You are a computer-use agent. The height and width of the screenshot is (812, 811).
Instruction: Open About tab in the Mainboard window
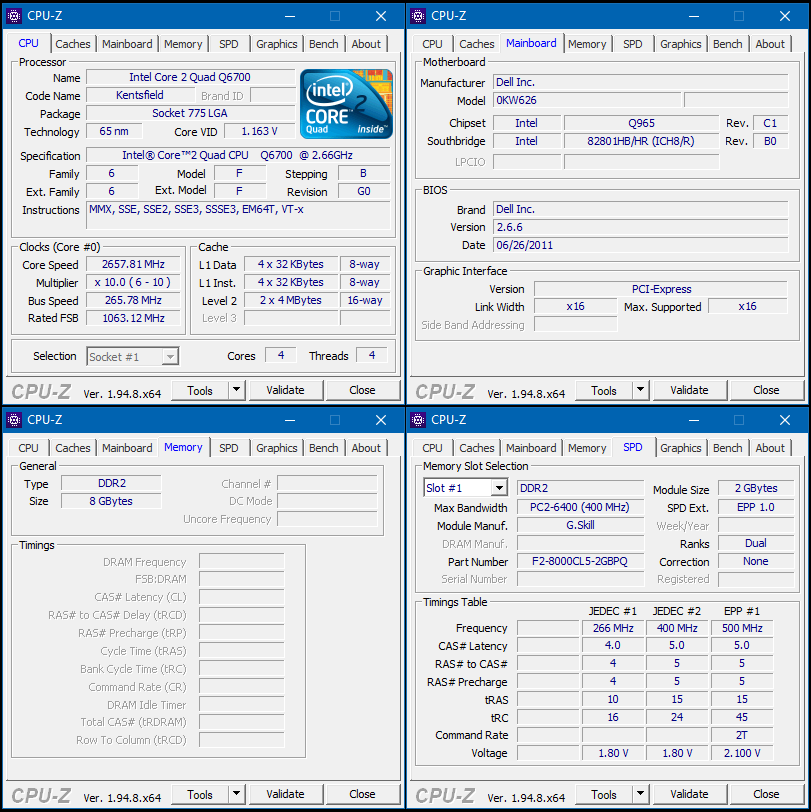click(x=770, y=44)
